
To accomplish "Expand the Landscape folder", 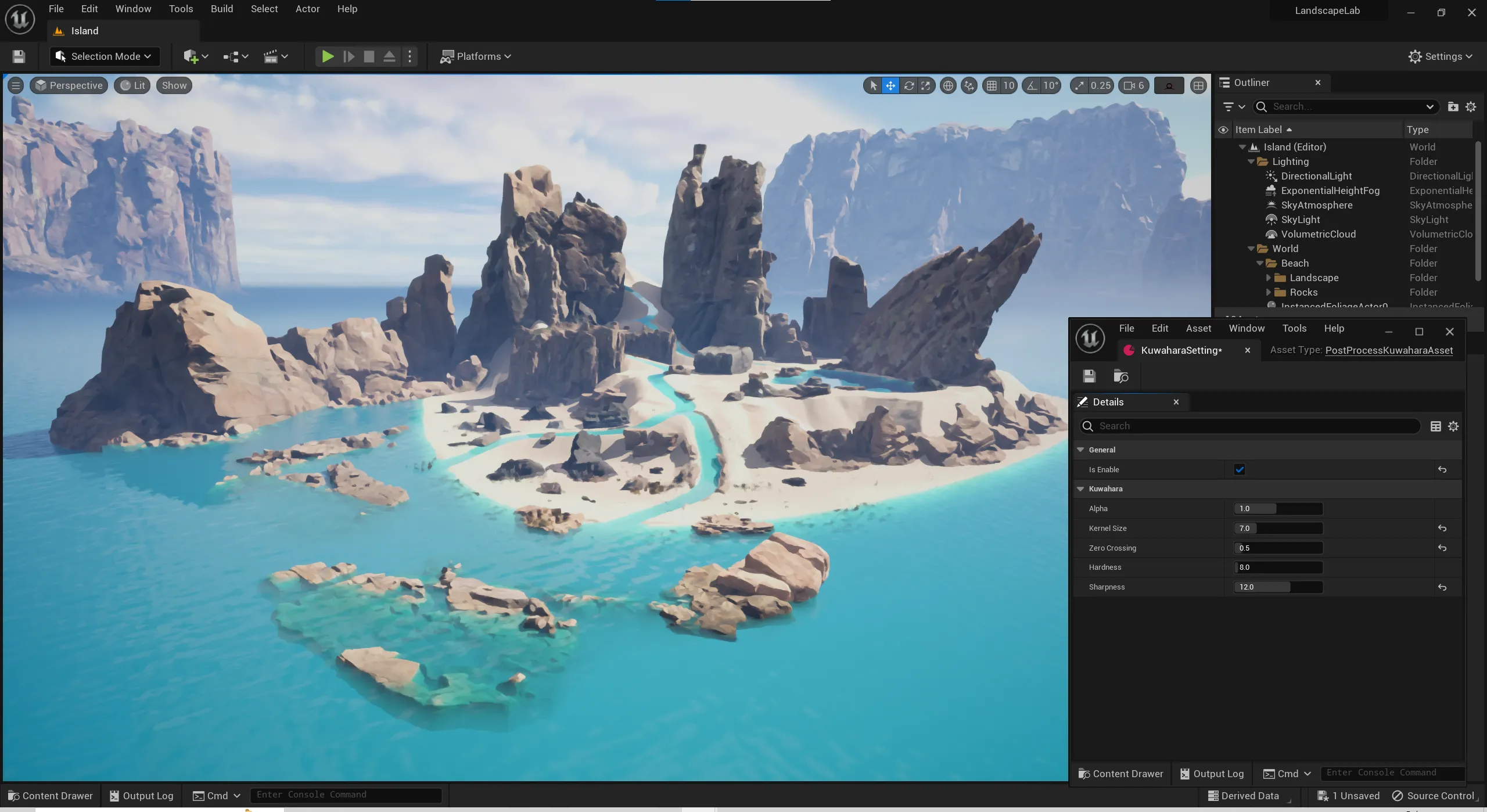I will [1269, 278].
